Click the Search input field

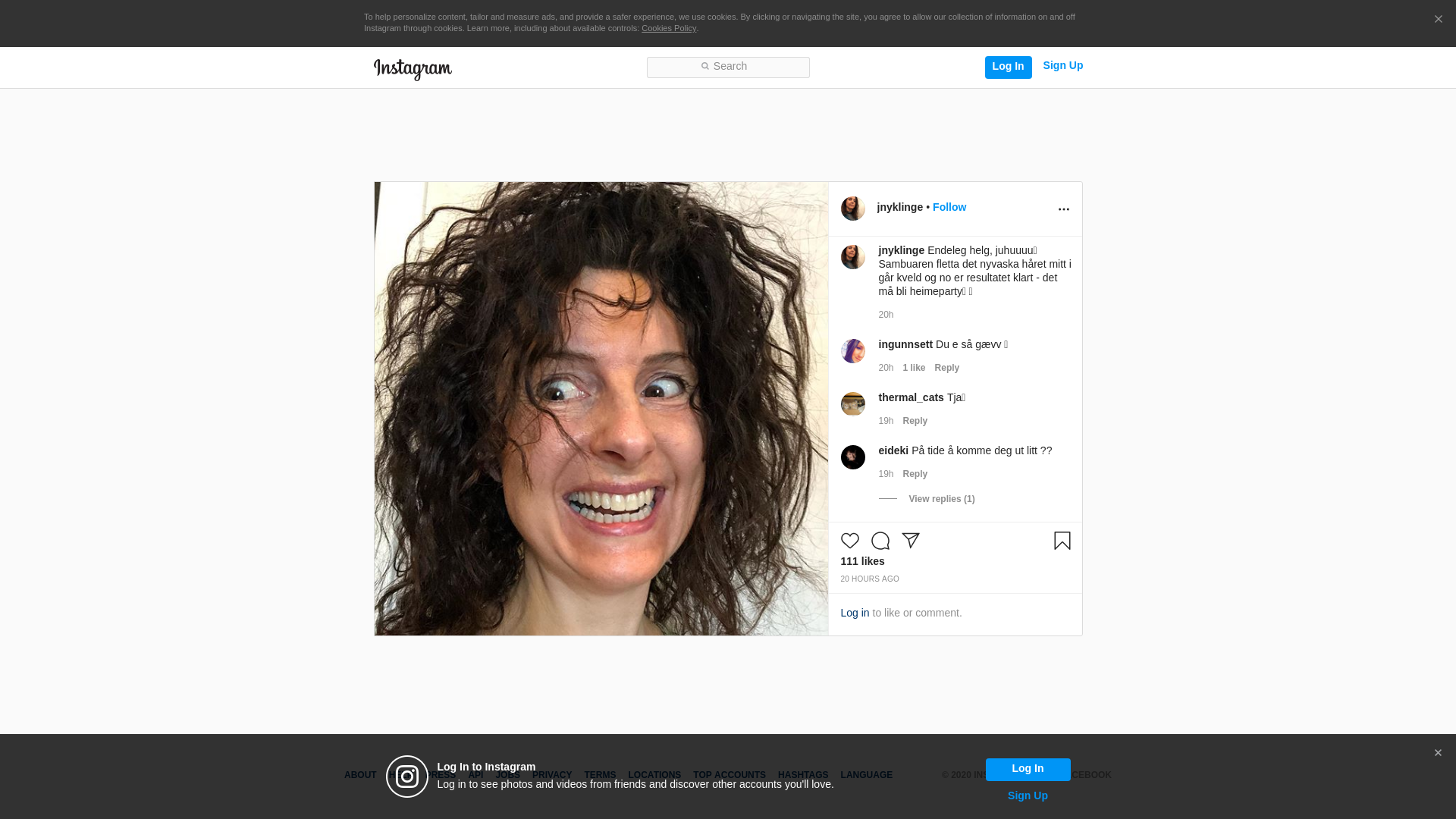point(728,67)
